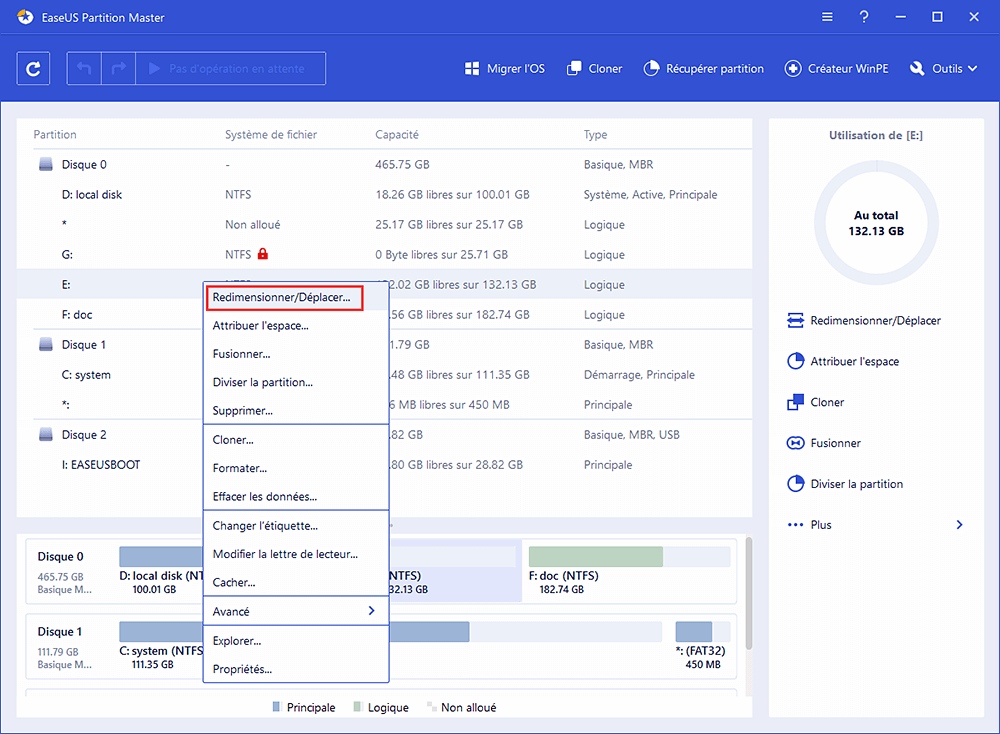Expand the Plus arrow in sidebar

click(959, 525)
